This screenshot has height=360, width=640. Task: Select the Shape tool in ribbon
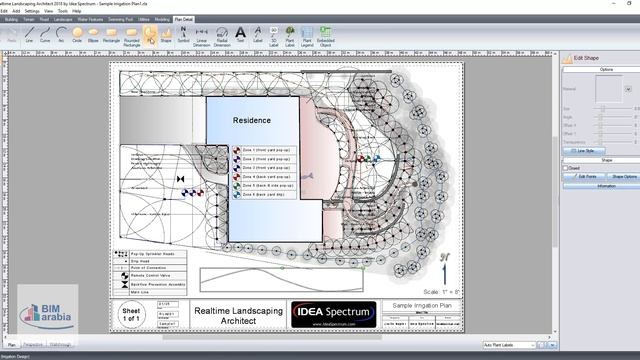pos(166,35)
